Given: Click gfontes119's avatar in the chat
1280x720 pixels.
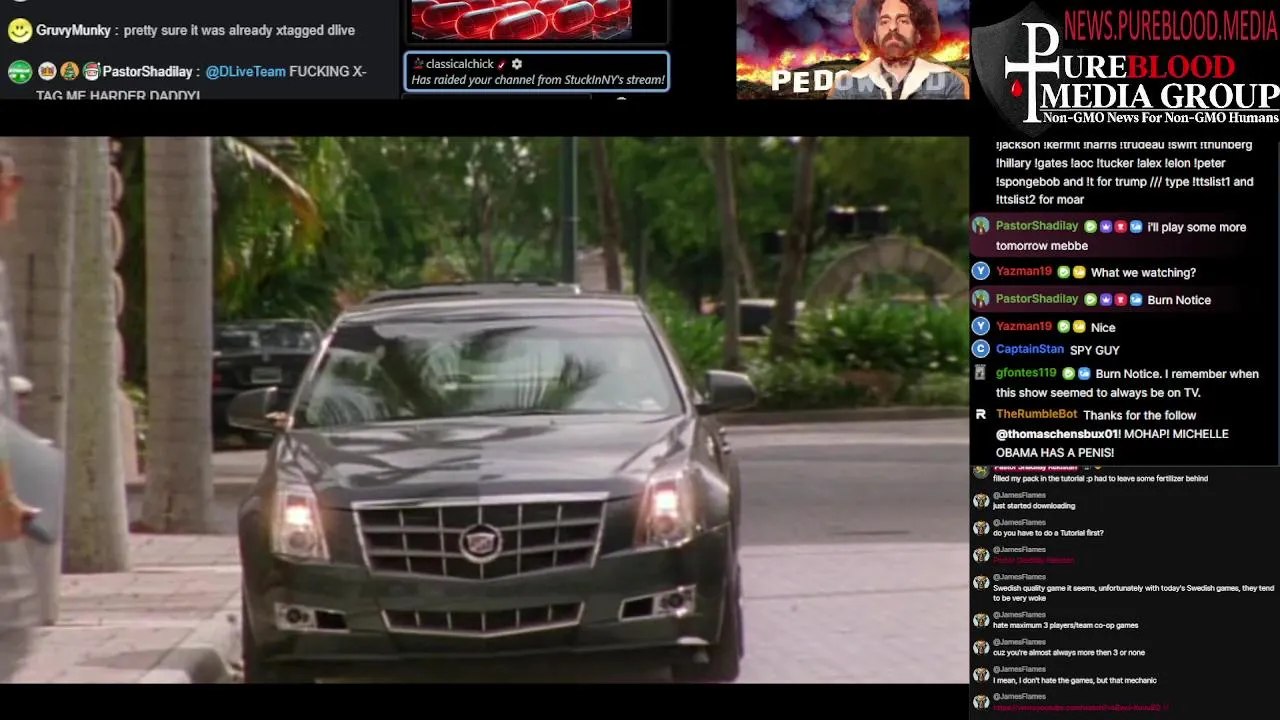Looking at the screenshot, I should (x=981, y=373).
